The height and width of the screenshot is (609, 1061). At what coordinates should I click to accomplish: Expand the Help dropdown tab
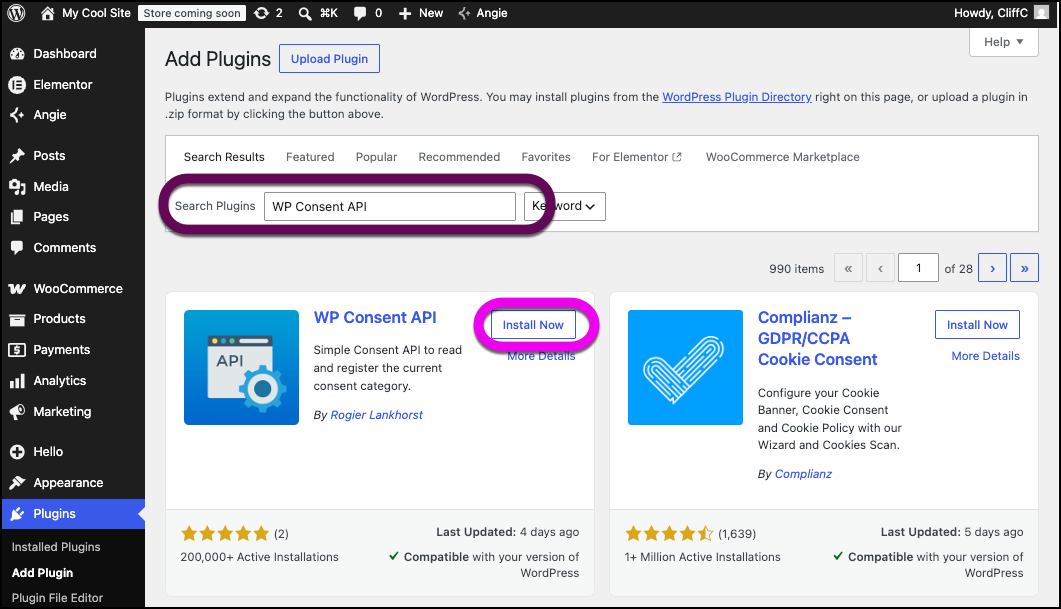pyautogui.click(x=1003, y=42)
